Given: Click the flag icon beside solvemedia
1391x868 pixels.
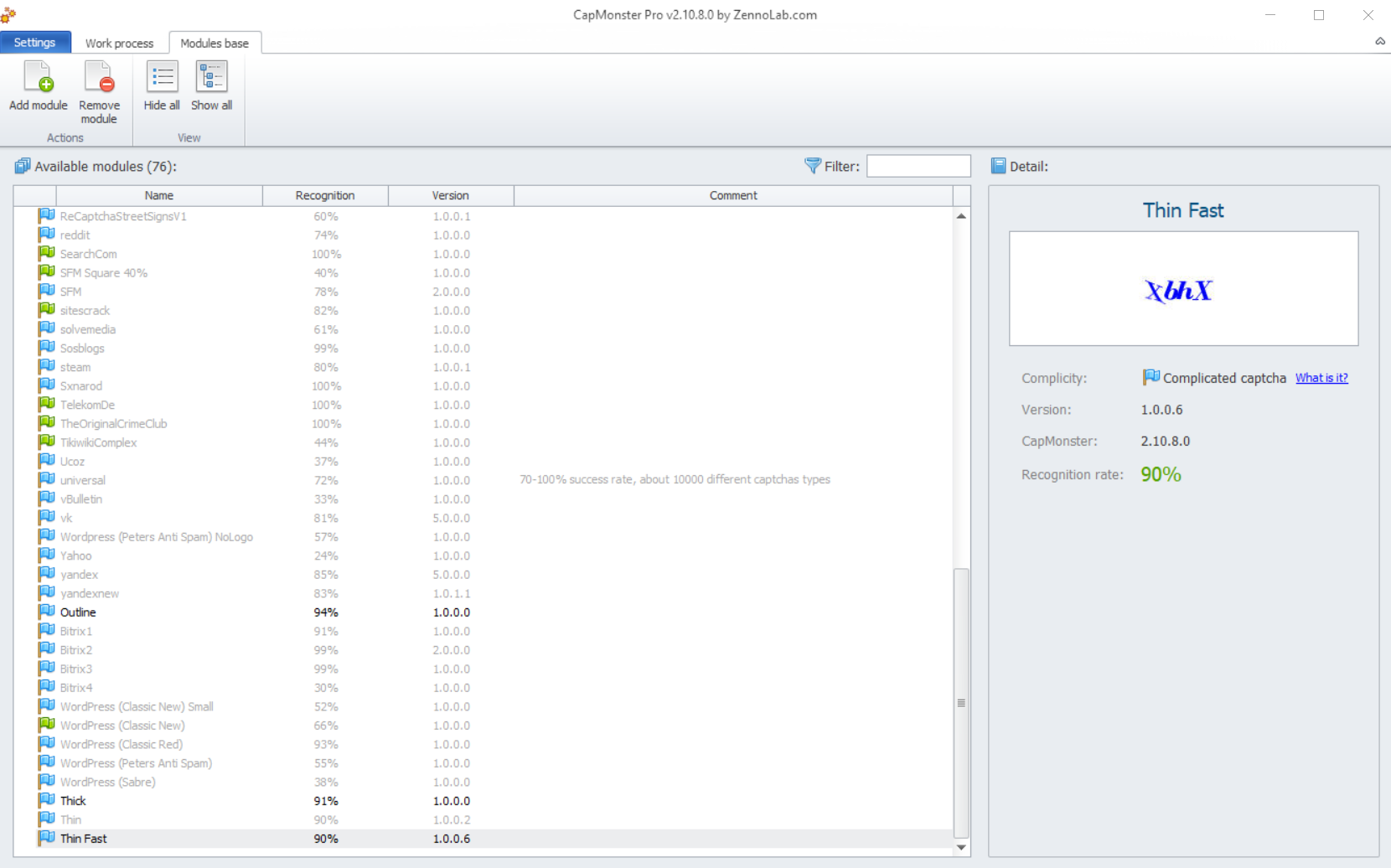Looking at the screenshot, I should (x=47, y=328).
